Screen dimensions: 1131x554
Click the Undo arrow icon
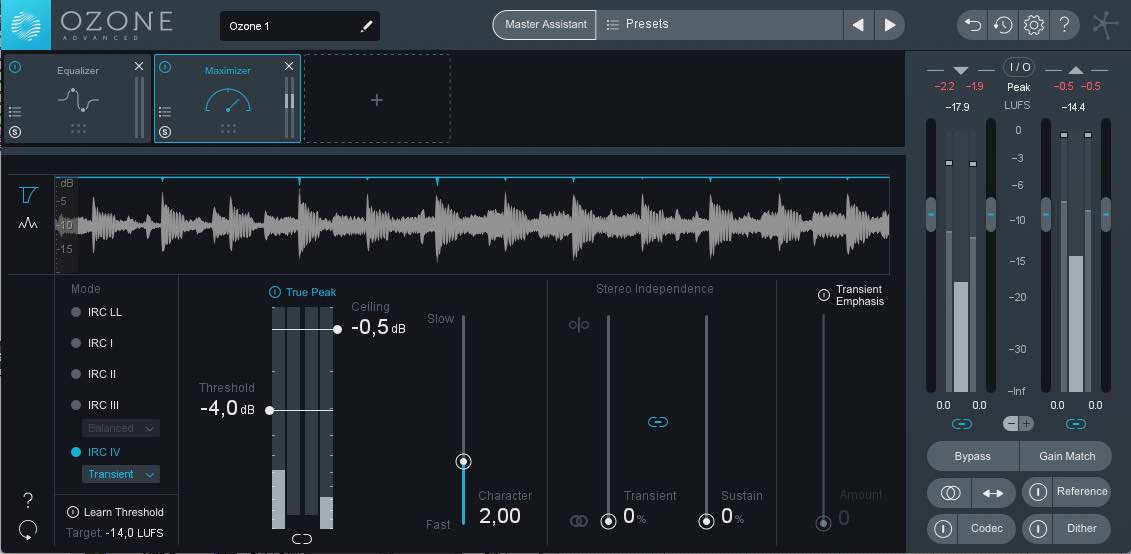tap(973, 25)
